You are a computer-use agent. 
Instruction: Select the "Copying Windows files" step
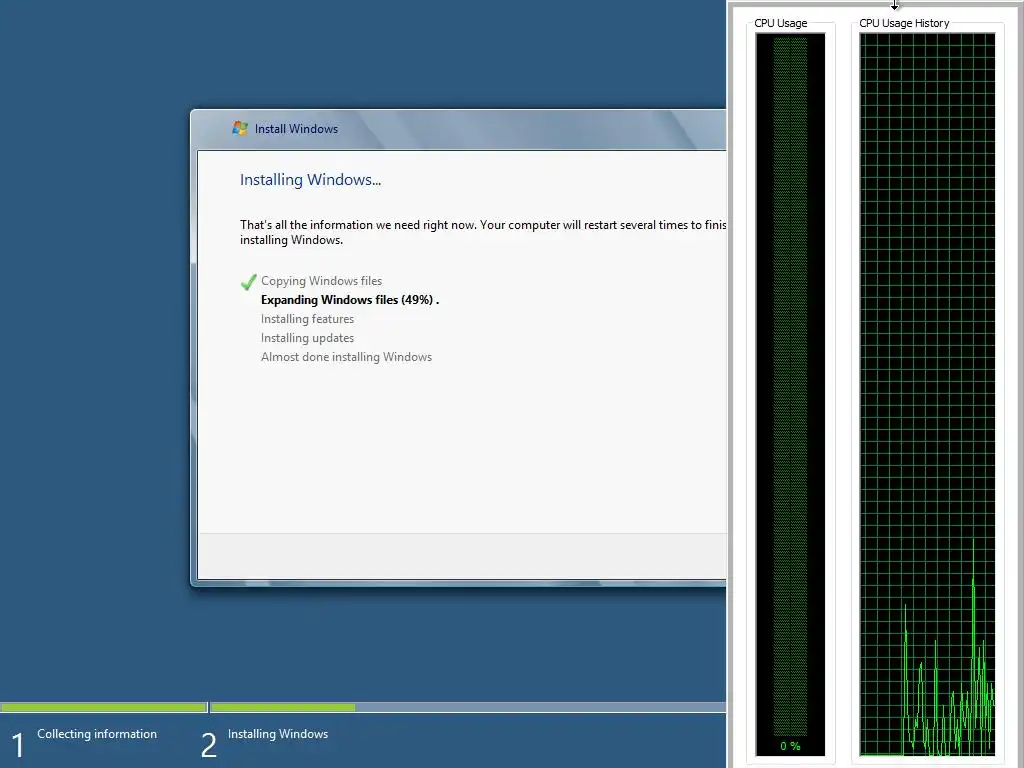(321, 281)
